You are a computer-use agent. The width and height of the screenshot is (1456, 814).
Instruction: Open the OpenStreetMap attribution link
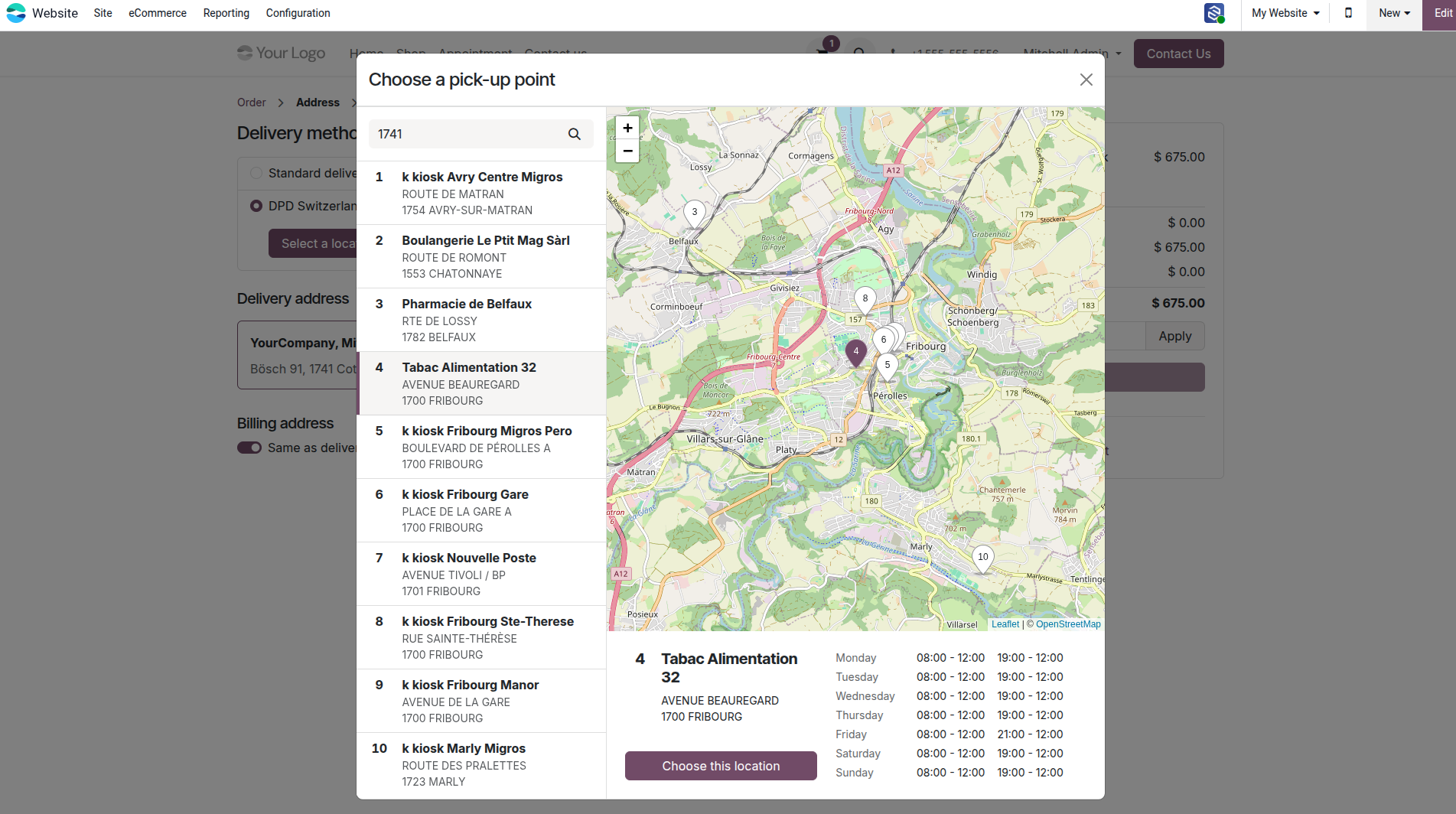coord(1068,624)
